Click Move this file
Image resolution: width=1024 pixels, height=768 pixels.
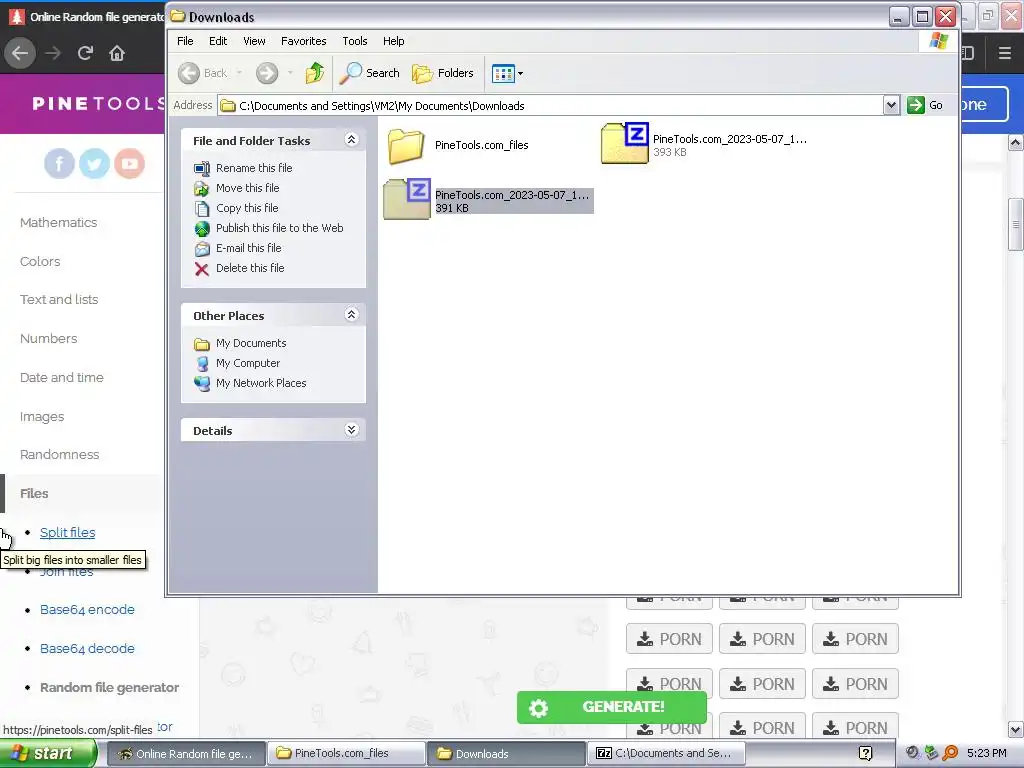tap(248, 188)
